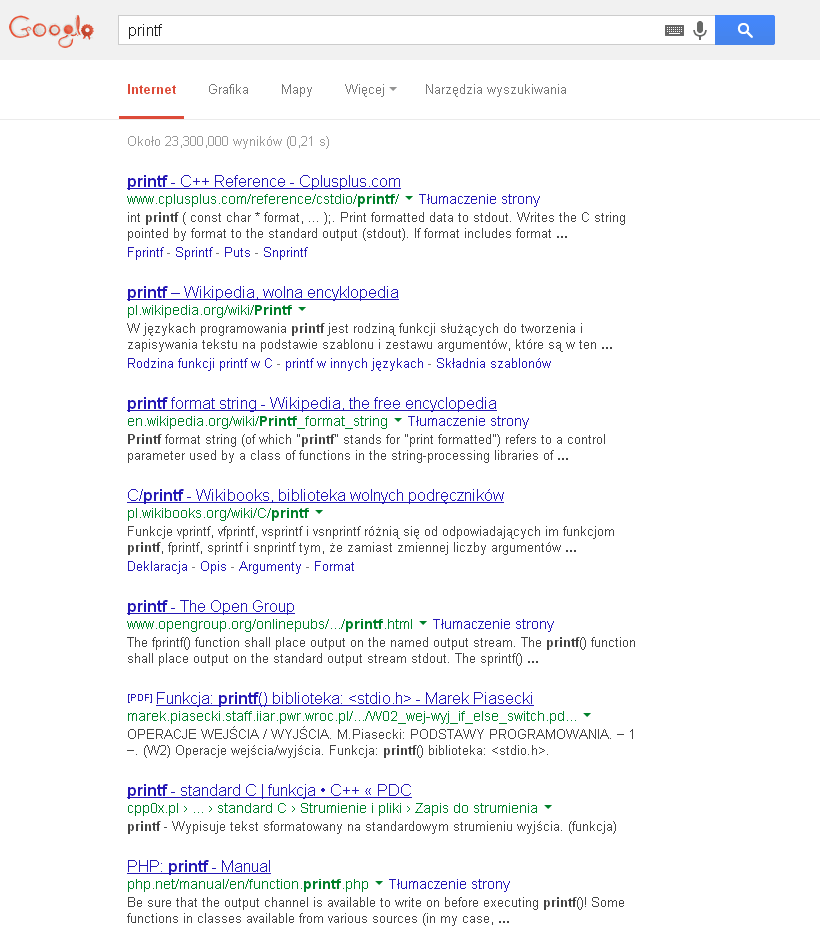The width and height of the screenshot is (820, 934).
Task: Open printf - standard C funkcja PDC result
Action: [269, 790]
